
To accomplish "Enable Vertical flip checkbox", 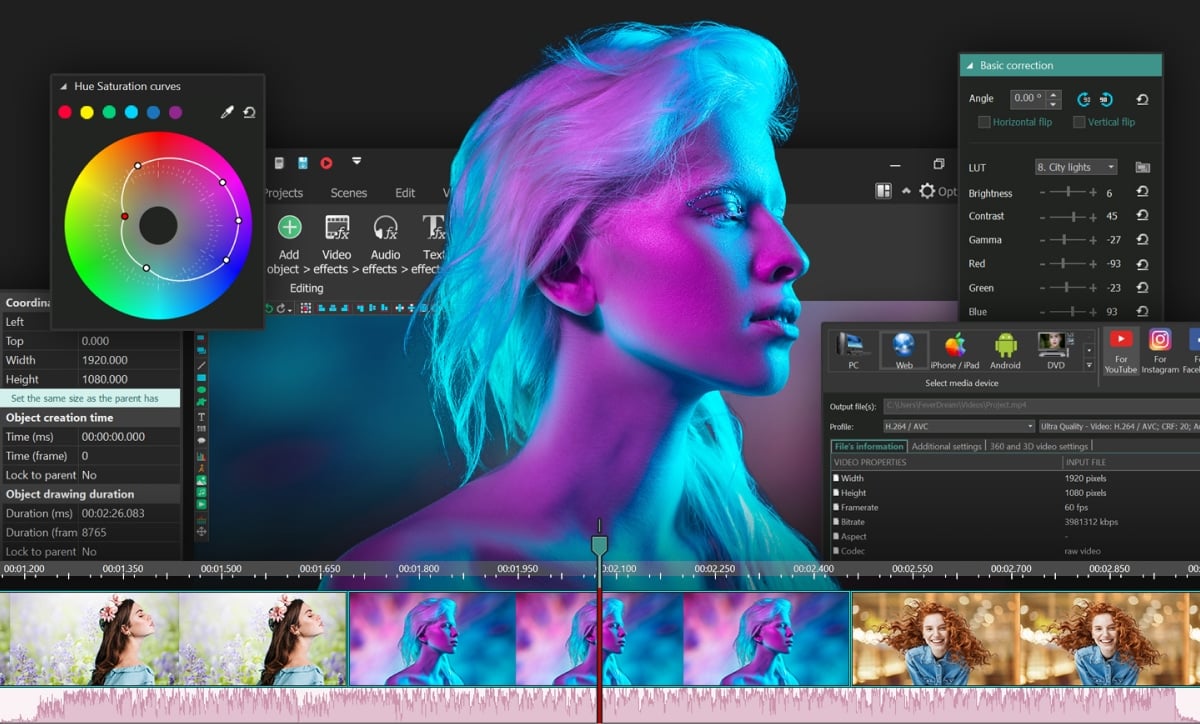I will pyautogui.click(x=1079, y=122).
